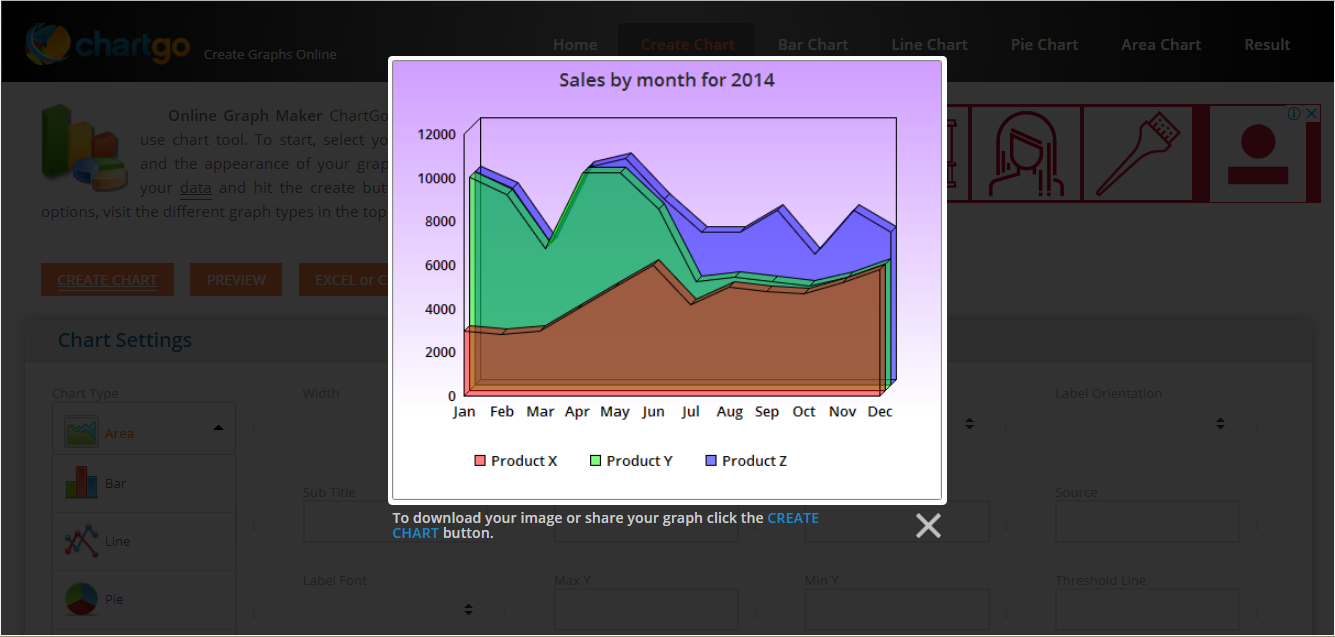1335x637 pixels.
Task: Click the paintbrush ad icon
Action: click(x=1139, y=154)
